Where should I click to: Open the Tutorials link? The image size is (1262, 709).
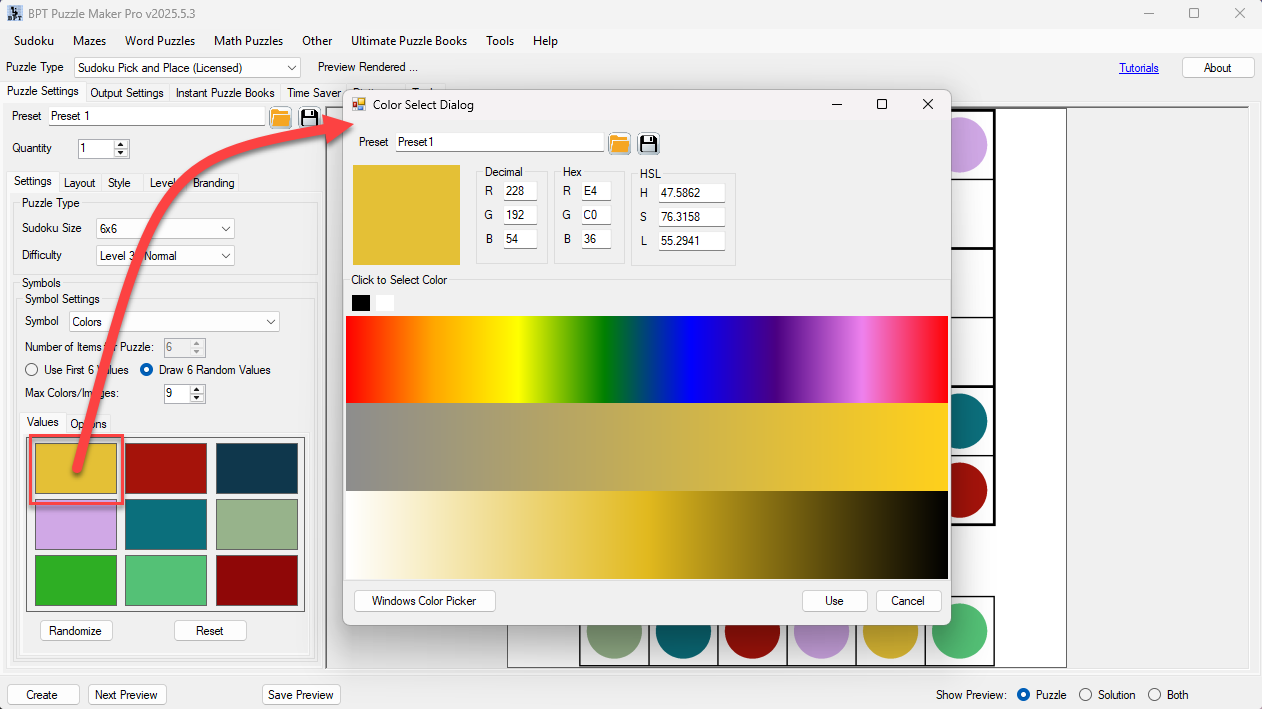[1139, 68]
